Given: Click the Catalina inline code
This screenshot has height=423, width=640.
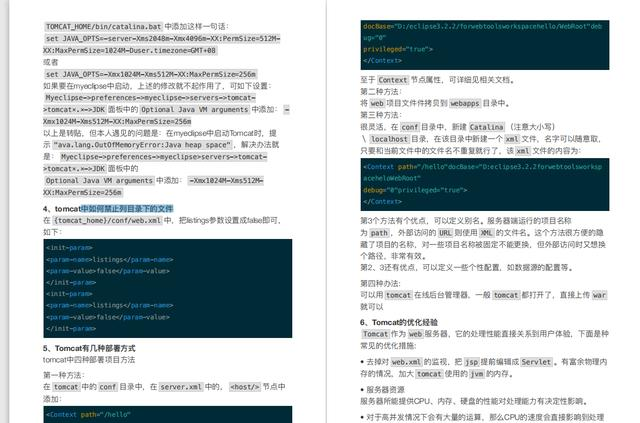Looking at the screenshot, I should point(486,127).
